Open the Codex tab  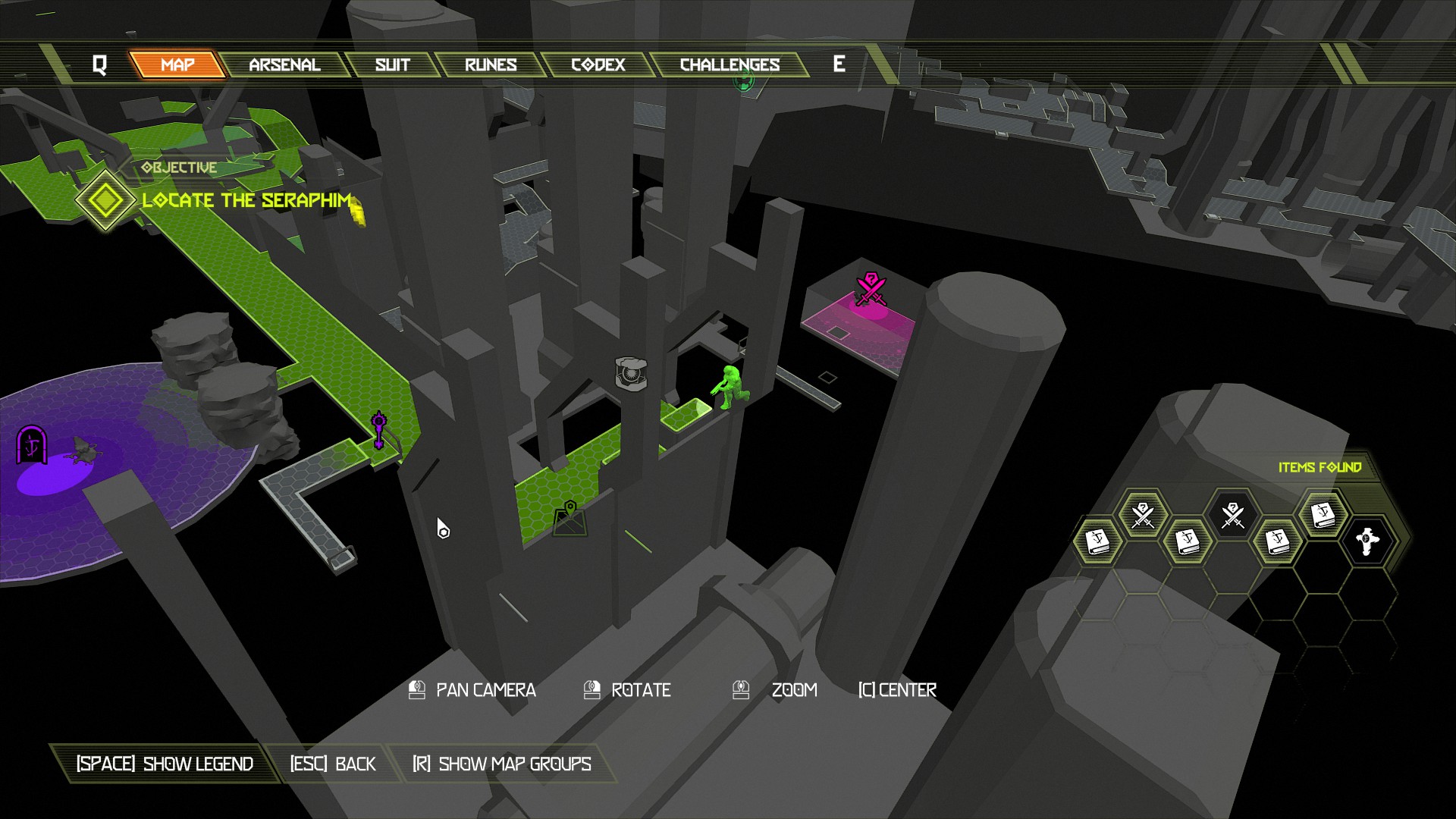(x=598, y=65)
